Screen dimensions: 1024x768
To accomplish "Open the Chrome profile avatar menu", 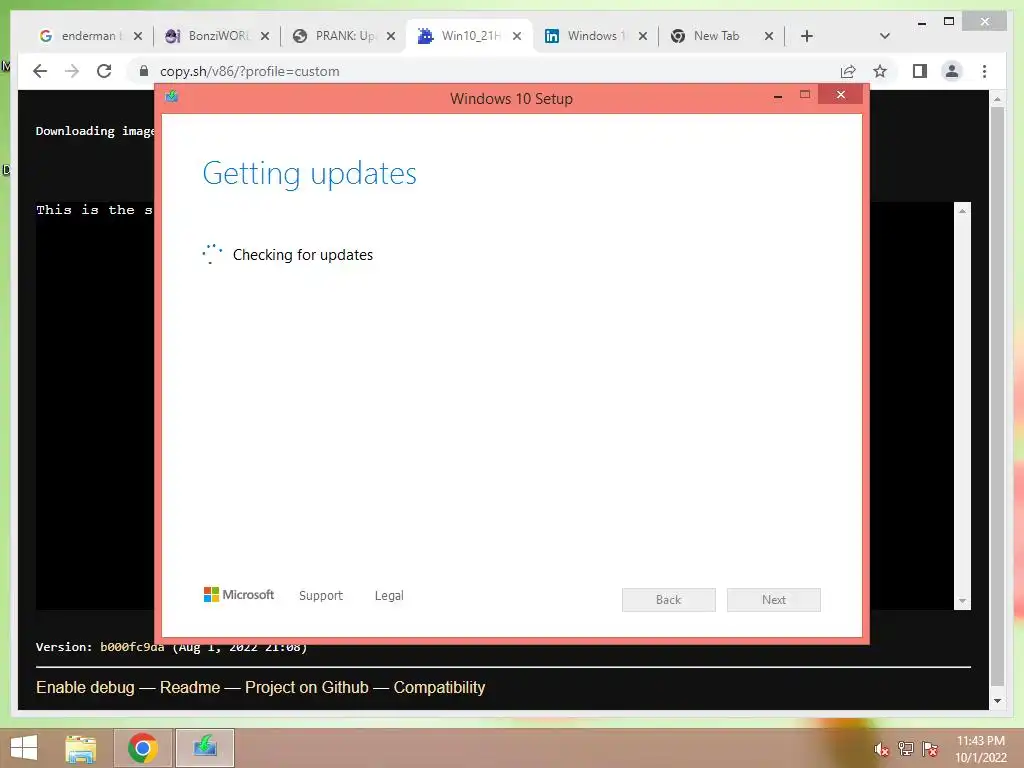I will [x=952, y=71].
